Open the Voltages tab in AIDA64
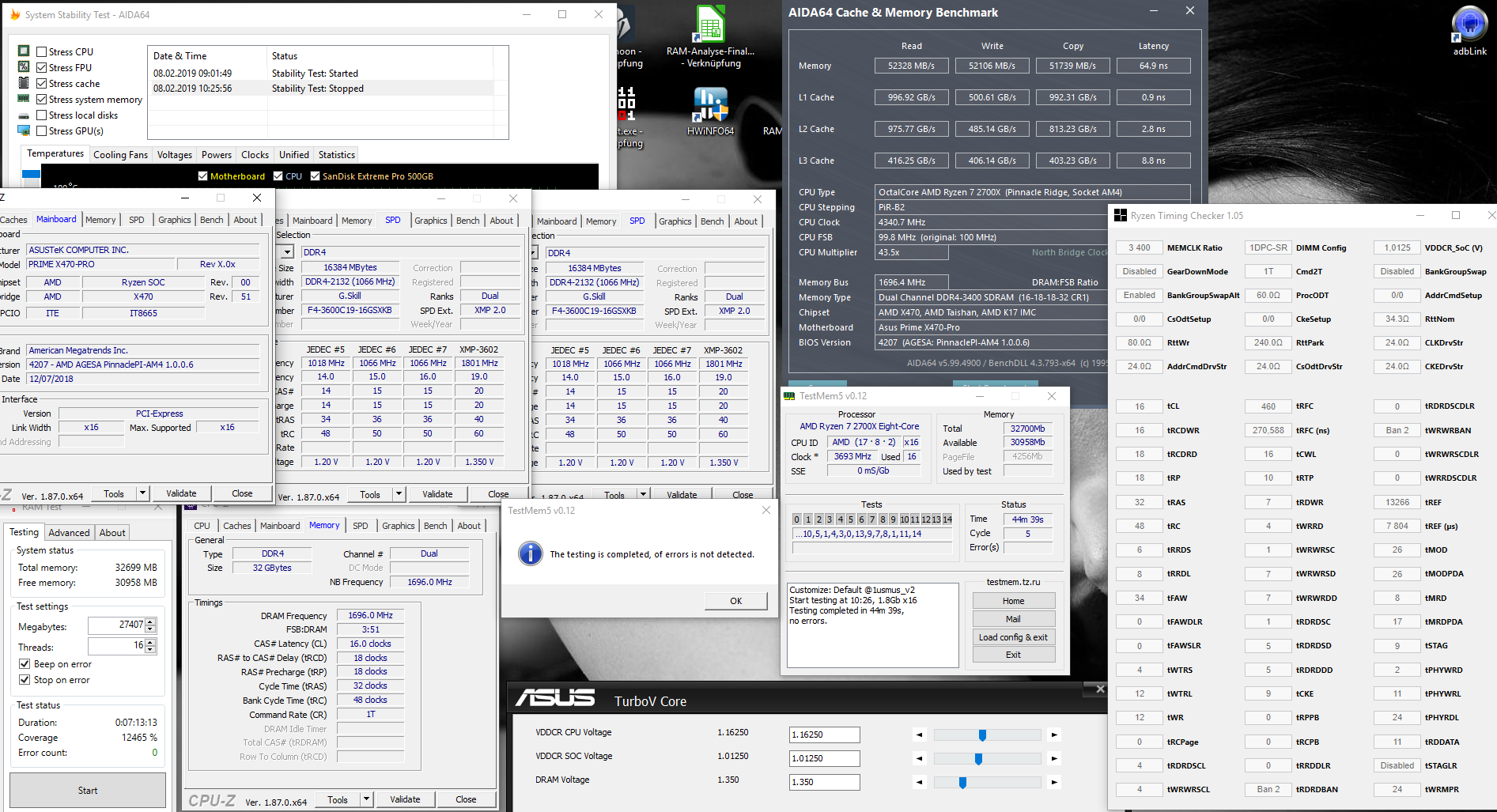1497x812 pixels. pyautogui.click(x=175, y=155)
